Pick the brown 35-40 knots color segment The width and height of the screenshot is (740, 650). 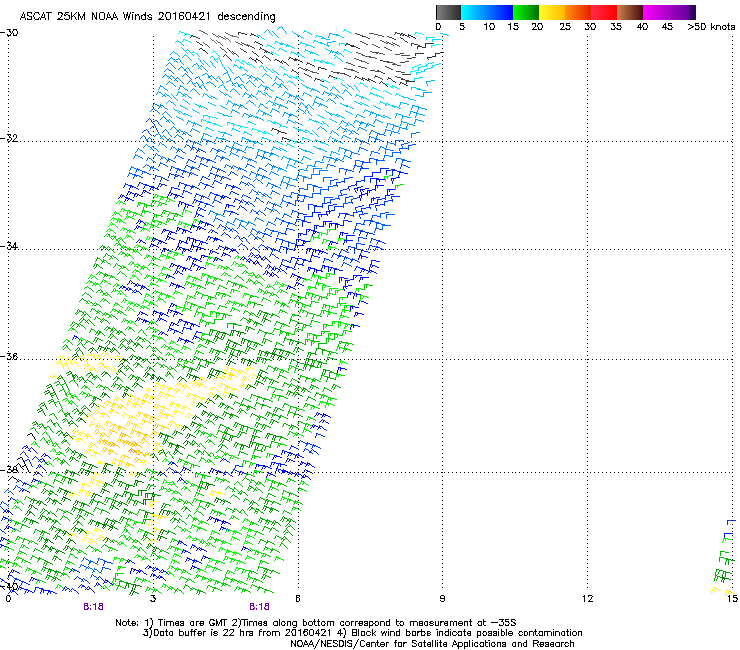[x=630, y=12]
